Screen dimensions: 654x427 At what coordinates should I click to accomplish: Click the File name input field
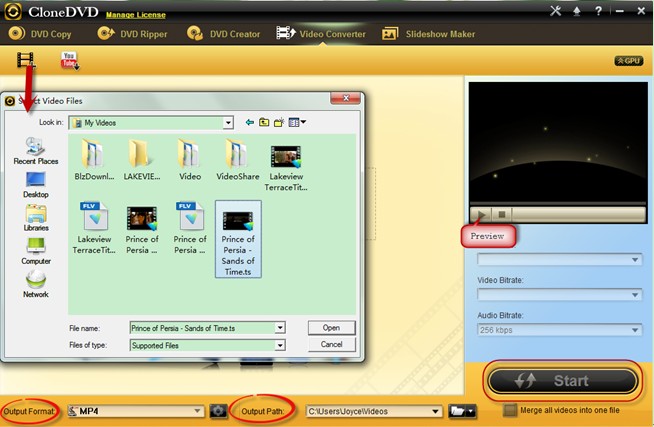pos(203,328)
